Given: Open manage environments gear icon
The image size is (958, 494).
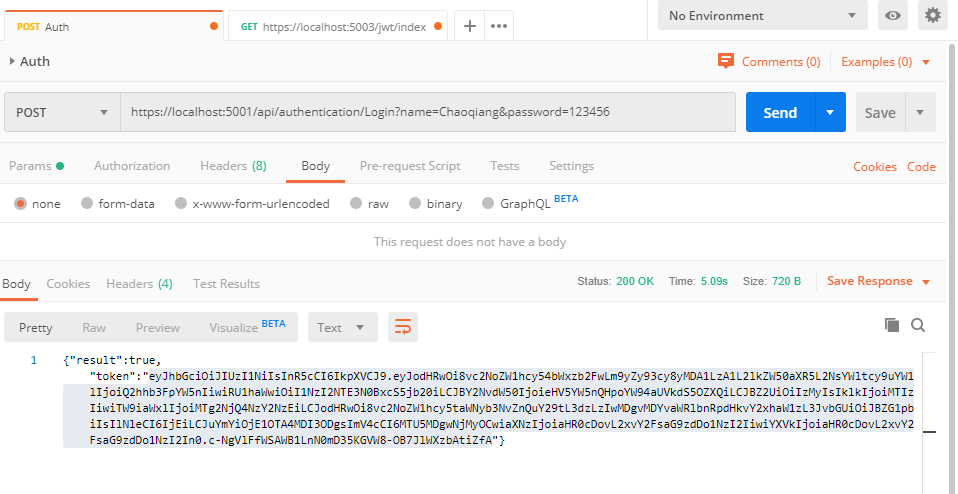Looking at the screenshot, I should click(933, 15).
